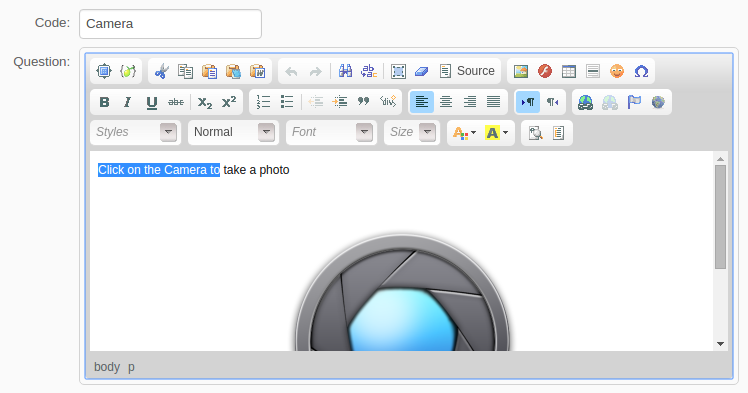748x393 pixels.
Task: Open the Normal paragraph format dropdown
Action: coord(233,132)
